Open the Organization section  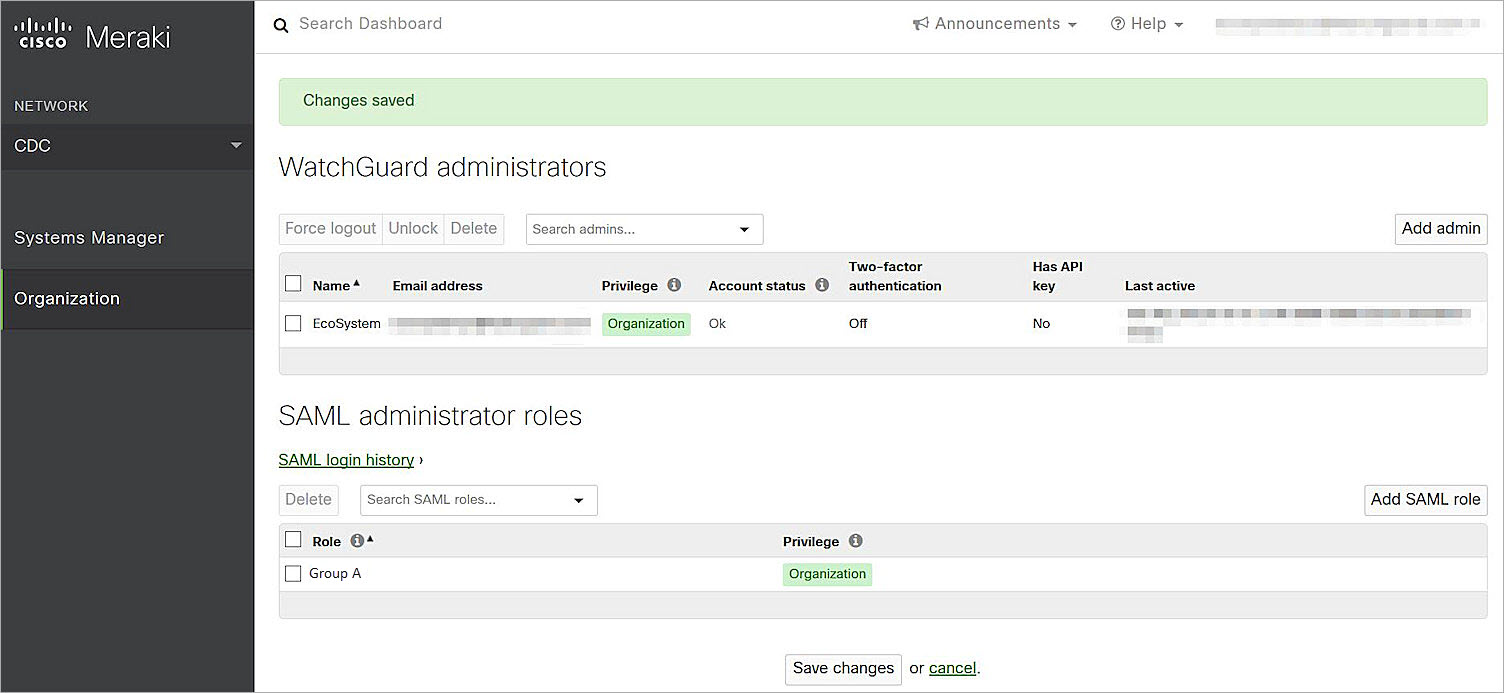point(67,297)
